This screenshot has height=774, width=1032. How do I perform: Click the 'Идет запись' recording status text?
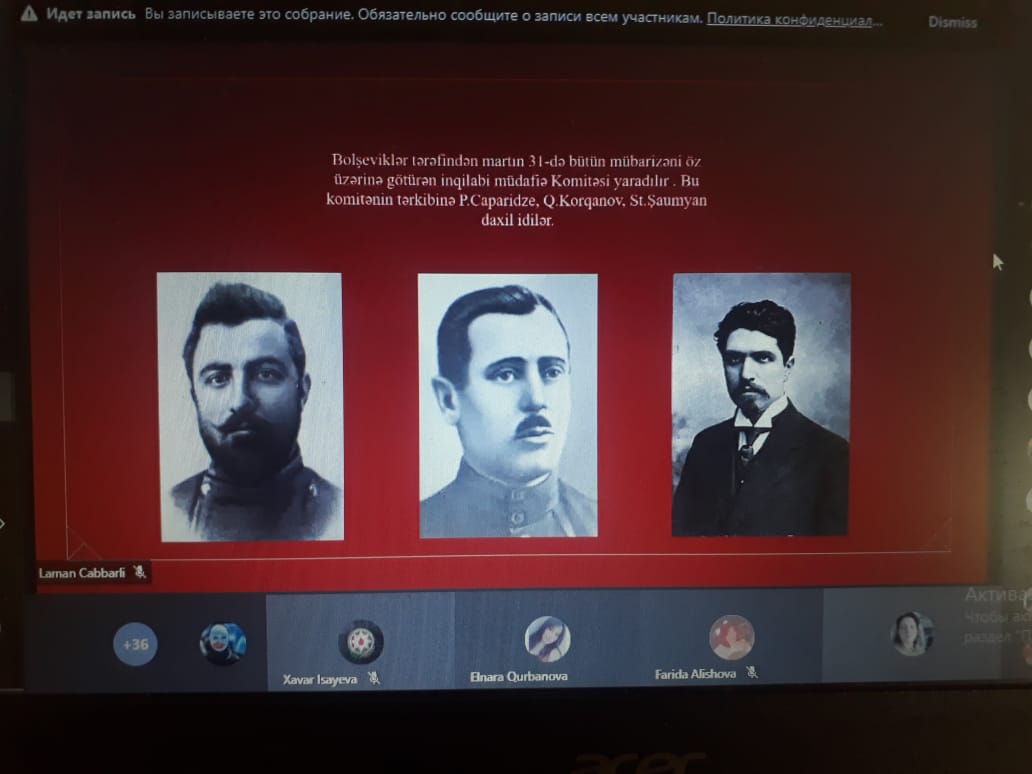(91, 14)
